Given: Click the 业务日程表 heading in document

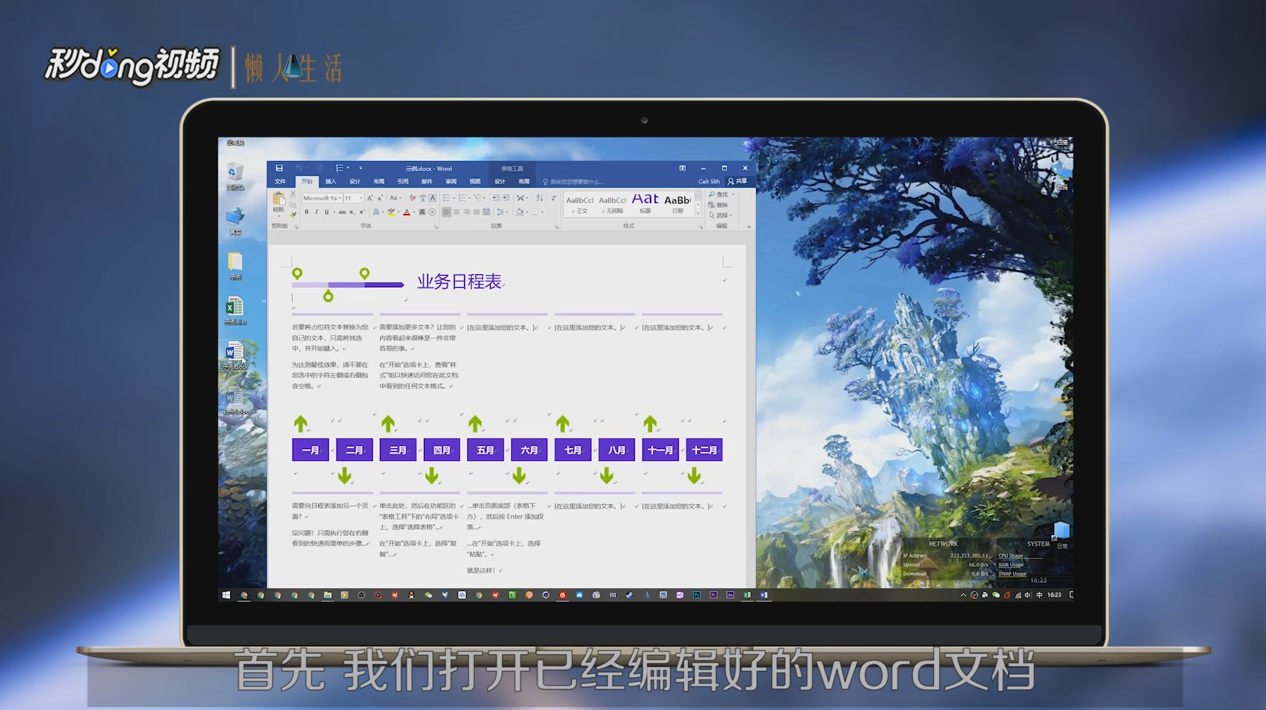Looking at the screenshot, I should (x=459, y=282).
